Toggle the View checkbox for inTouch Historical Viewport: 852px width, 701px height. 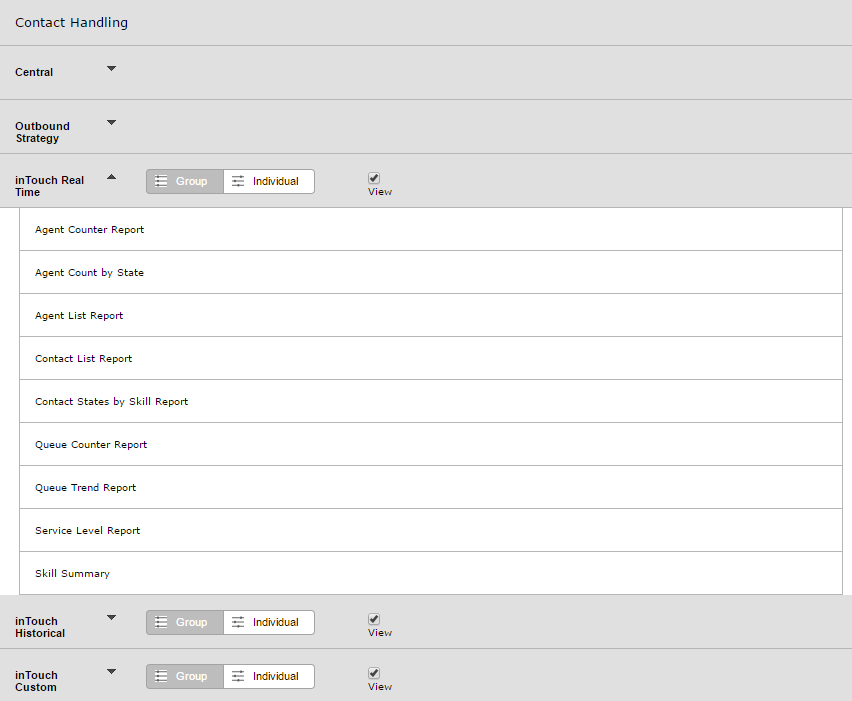point(374,619)
